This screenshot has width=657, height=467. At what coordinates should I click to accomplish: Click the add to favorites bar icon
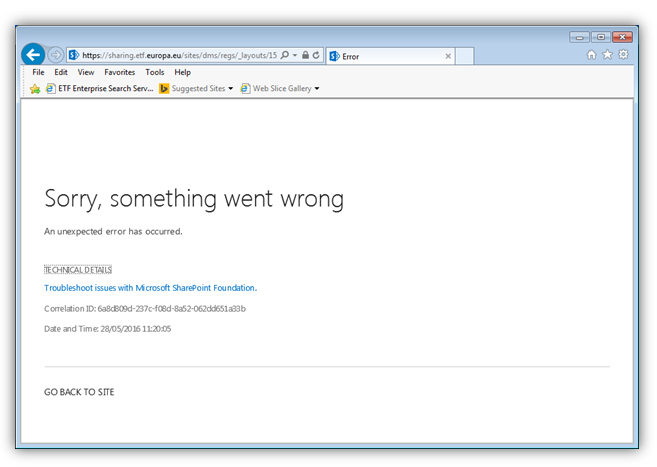pos(35,89)
